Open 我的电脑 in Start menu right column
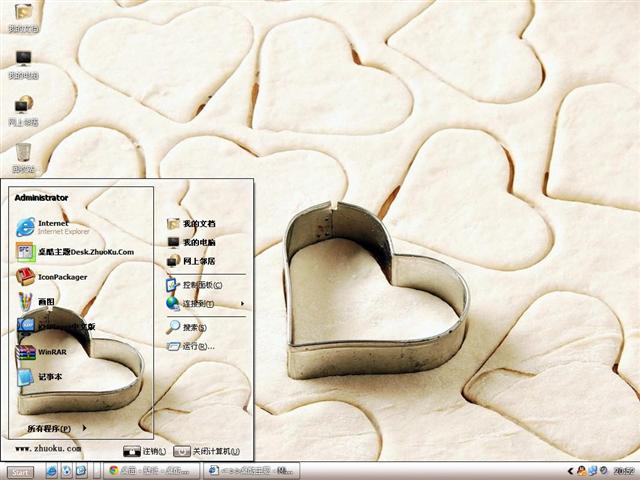The height and width of the screenshot is (480, 640). pyautogui.click(x=191, y=242)
